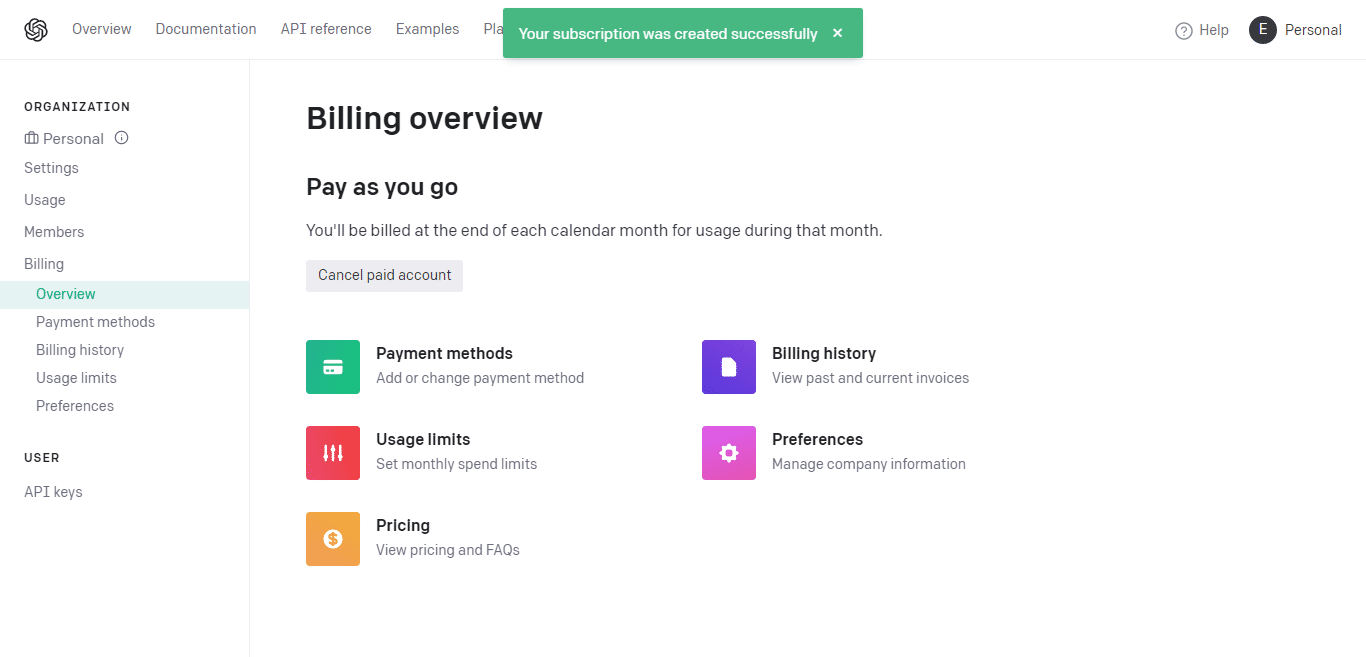
Task: Open the Documentation tab
Action: (x=206, y=29)
